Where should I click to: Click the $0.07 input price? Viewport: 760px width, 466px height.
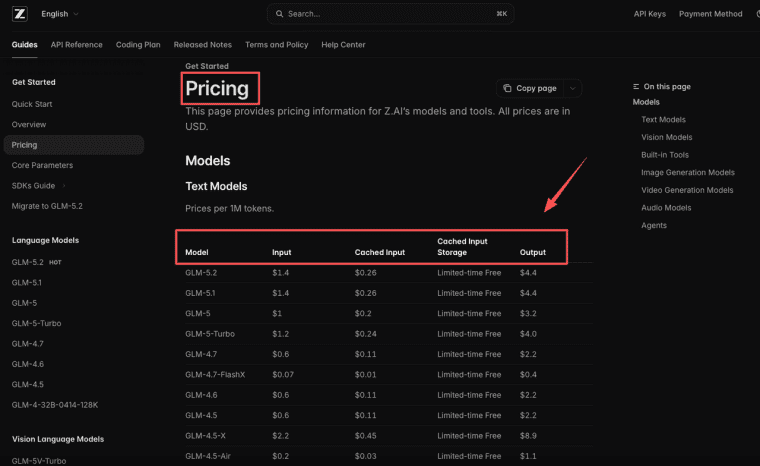pos(283,375)
